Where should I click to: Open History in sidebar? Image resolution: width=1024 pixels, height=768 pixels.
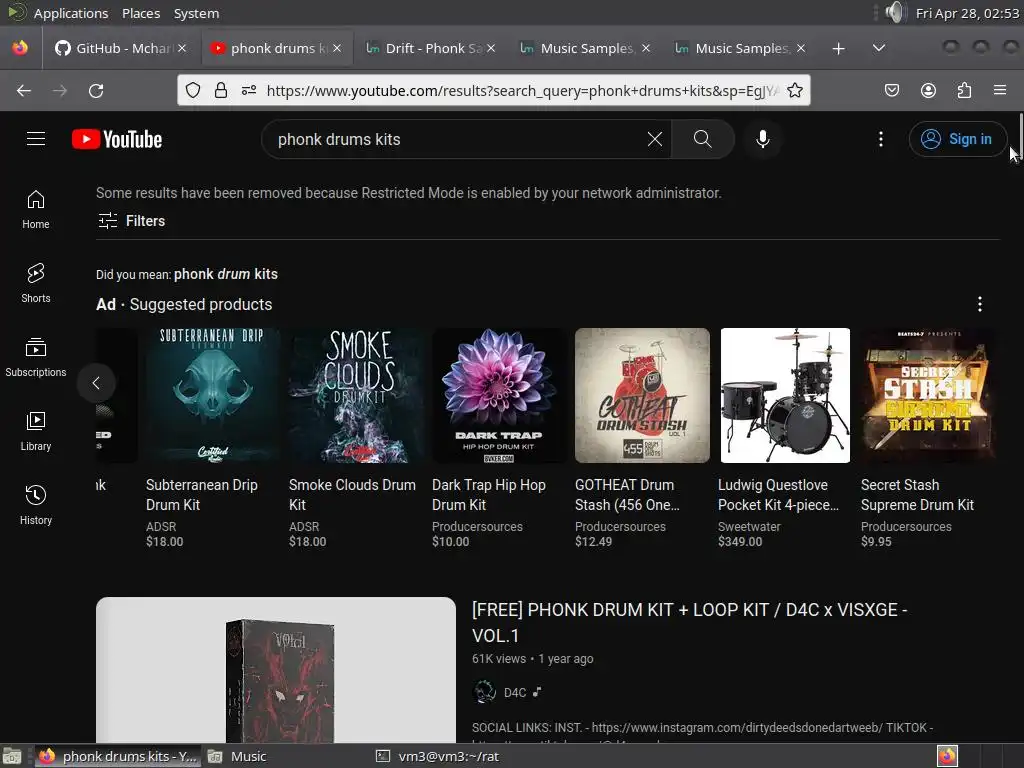coord(36,505)
